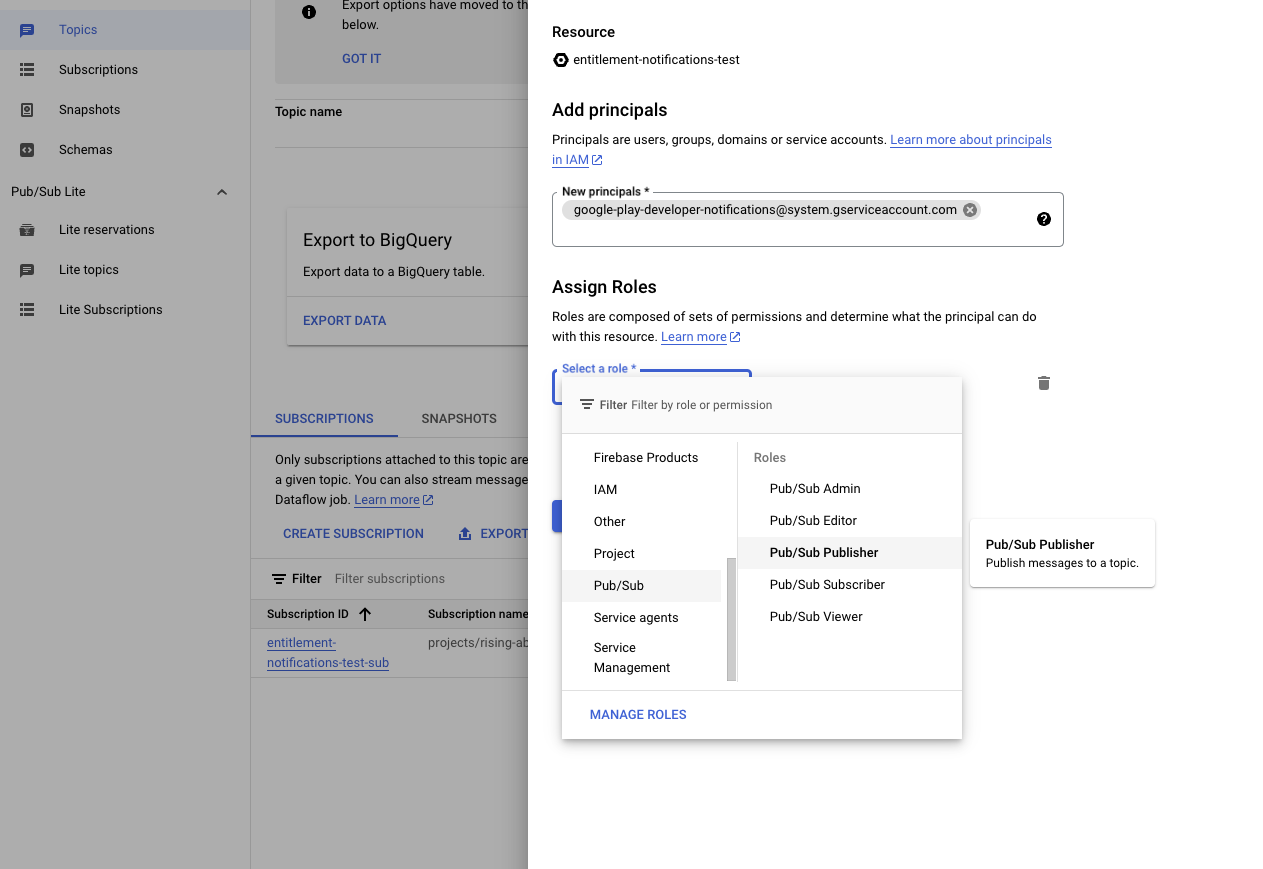
Task: Open entitlement-notifications-test-sub subscription link
Action: (328, 653)
